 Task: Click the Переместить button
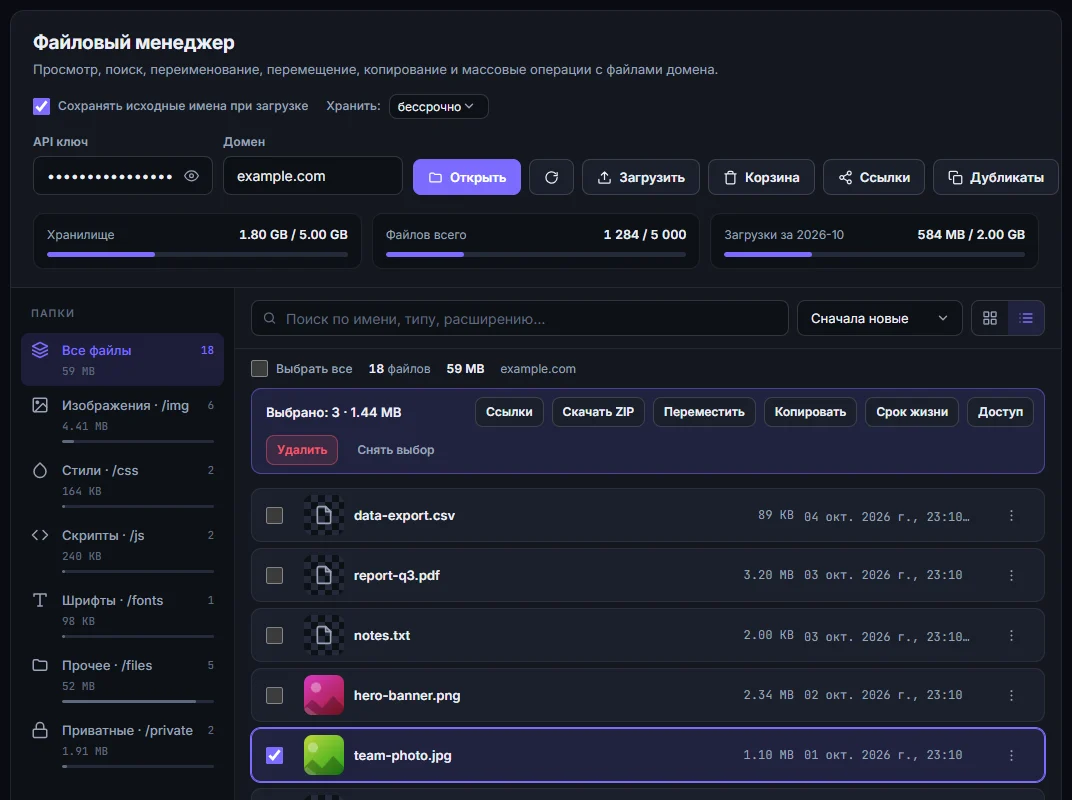point(704,412)
